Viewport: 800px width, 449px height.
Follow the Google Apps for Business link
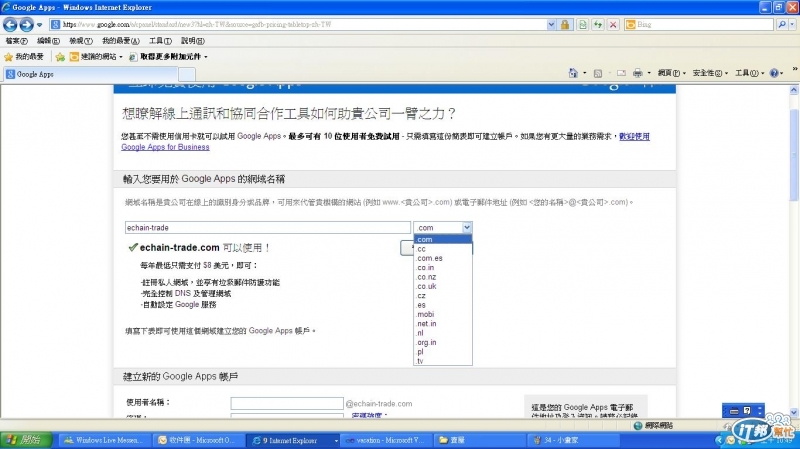pyautogui.click(x=165, y=147)
